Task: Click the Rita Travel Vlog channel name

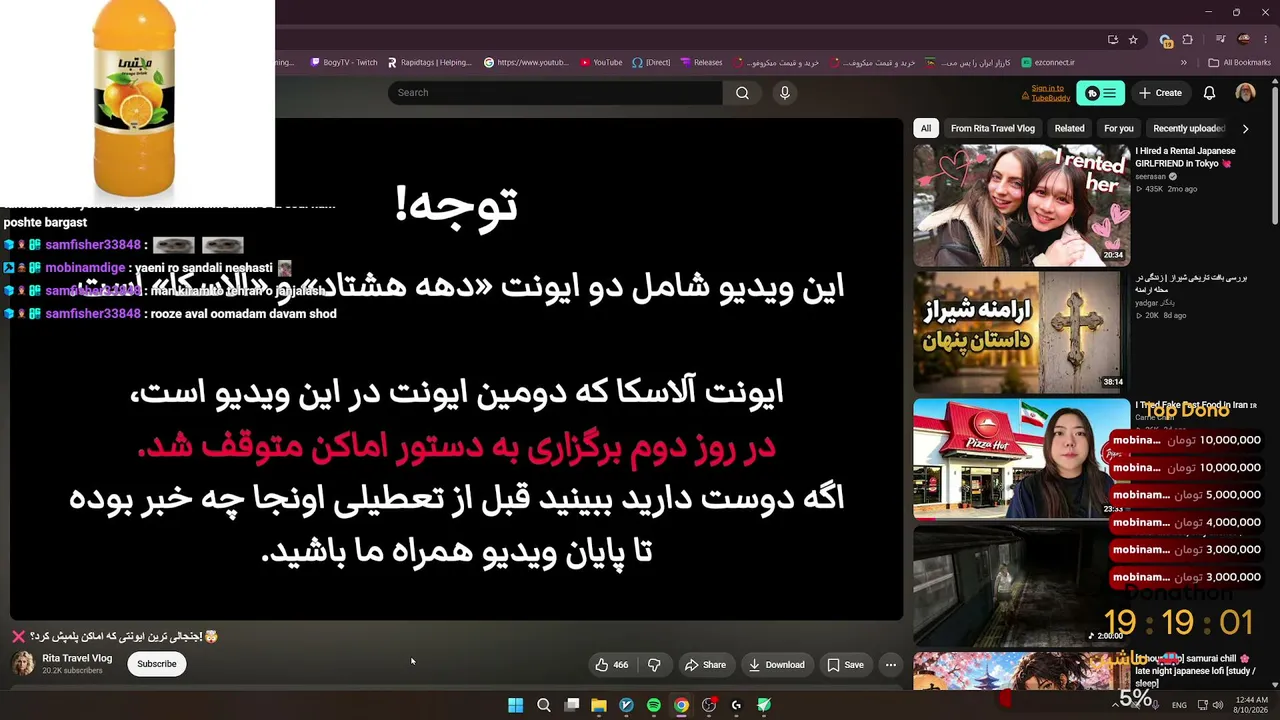Action: [77, 659]
